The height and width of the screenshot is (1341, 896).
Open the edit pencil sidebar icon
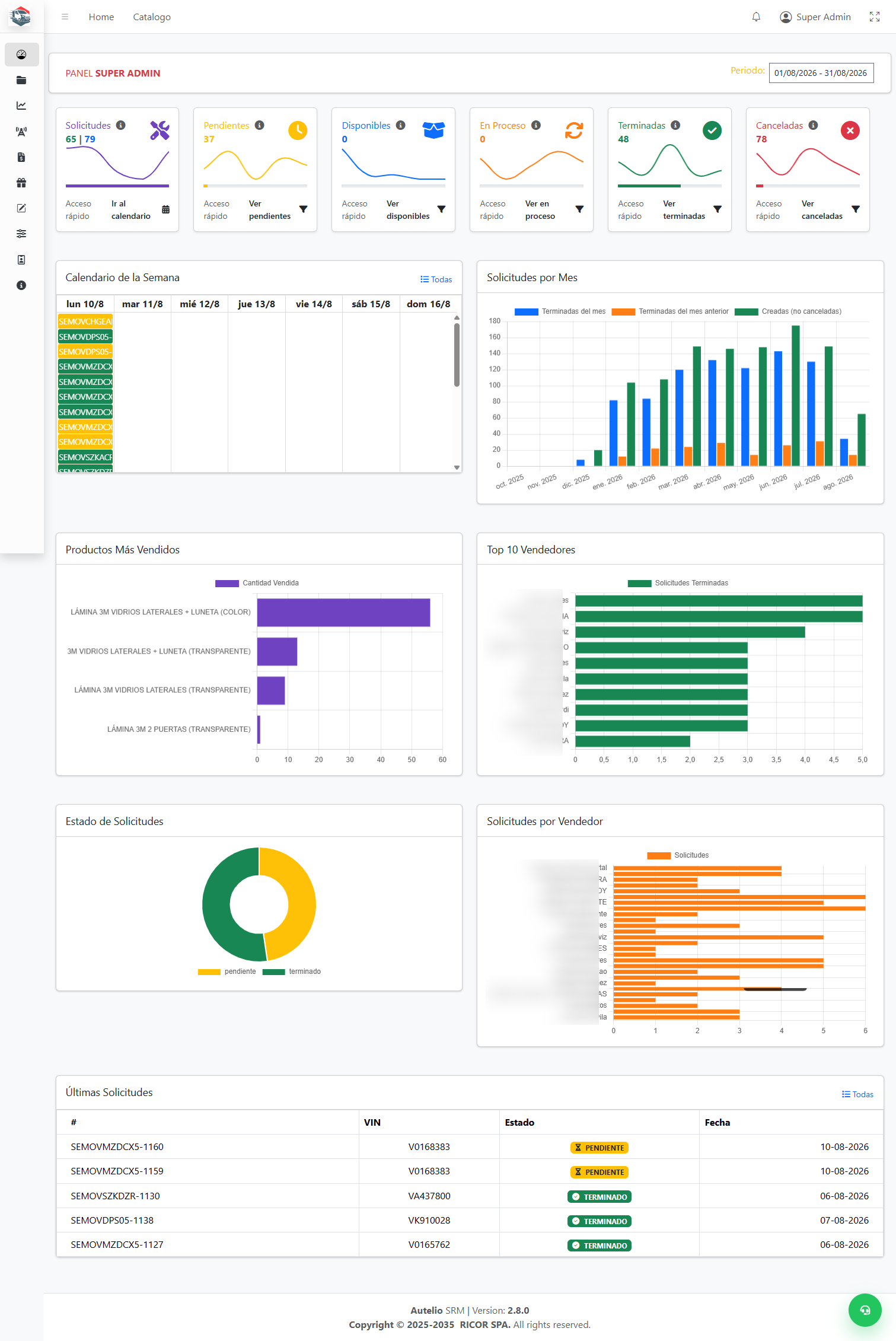click(x=21, y=208)
